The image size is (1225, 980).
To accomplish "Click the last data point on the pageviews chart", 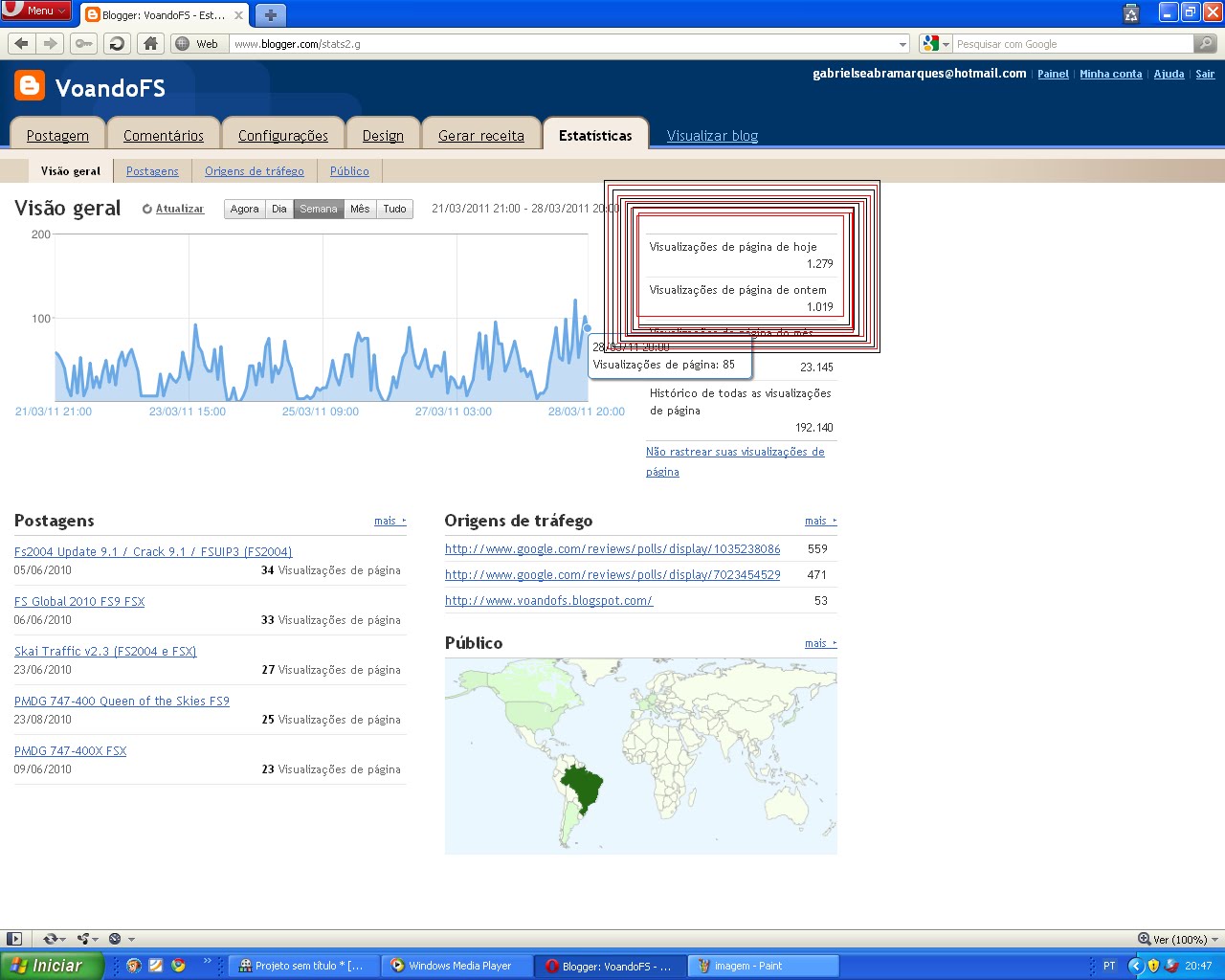I will click(588, 328).
